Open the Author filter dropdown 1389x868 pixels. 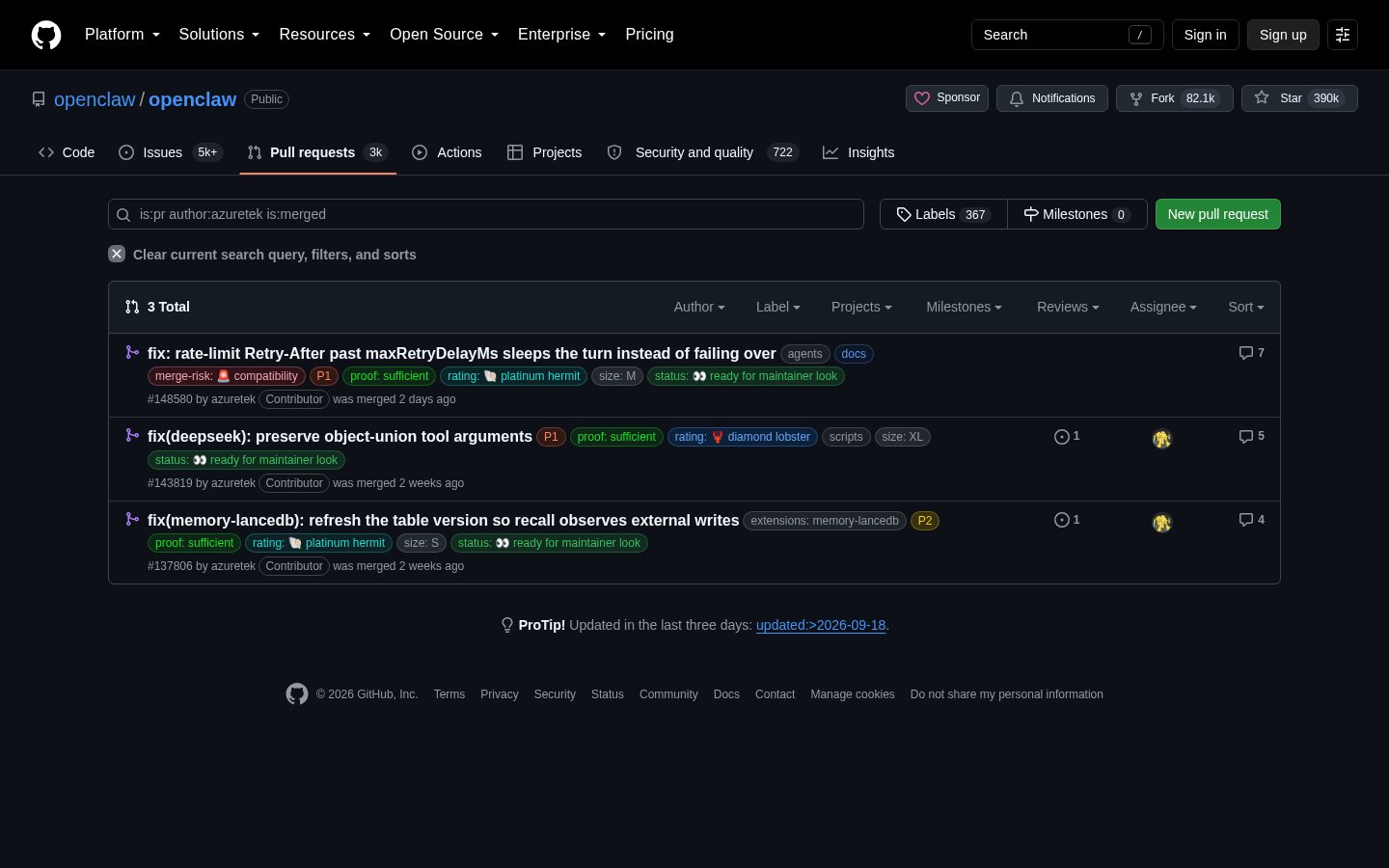click(699, 307)
